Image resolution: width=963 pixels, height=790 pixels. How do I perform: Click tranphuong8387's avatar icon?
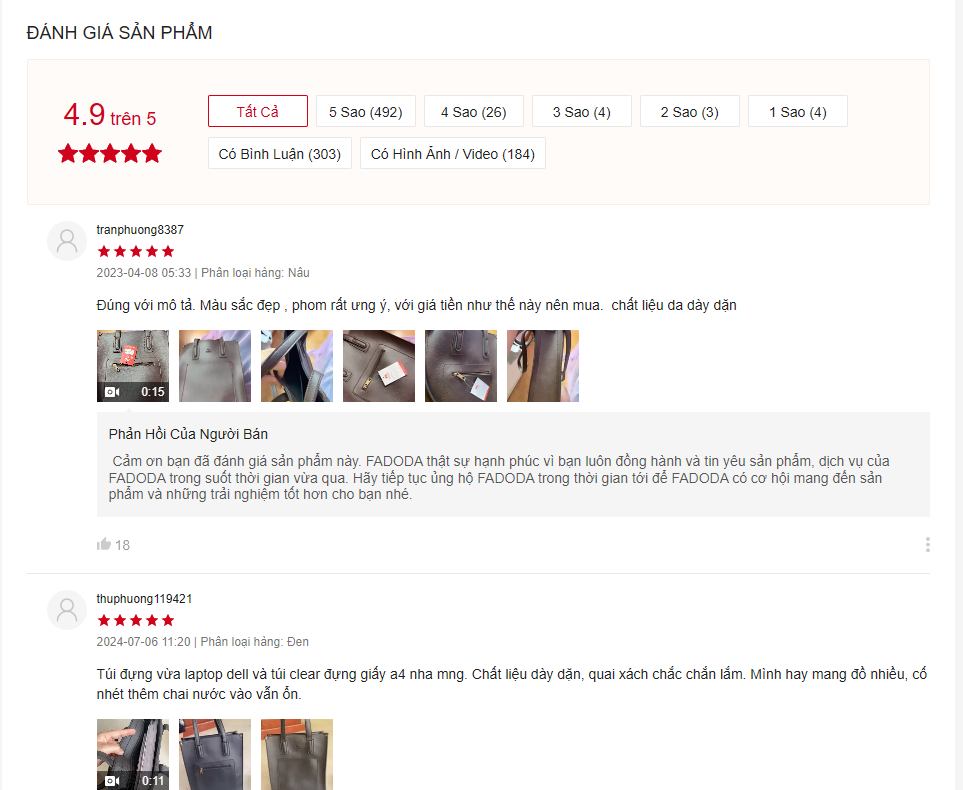click(x=67, y=241)
